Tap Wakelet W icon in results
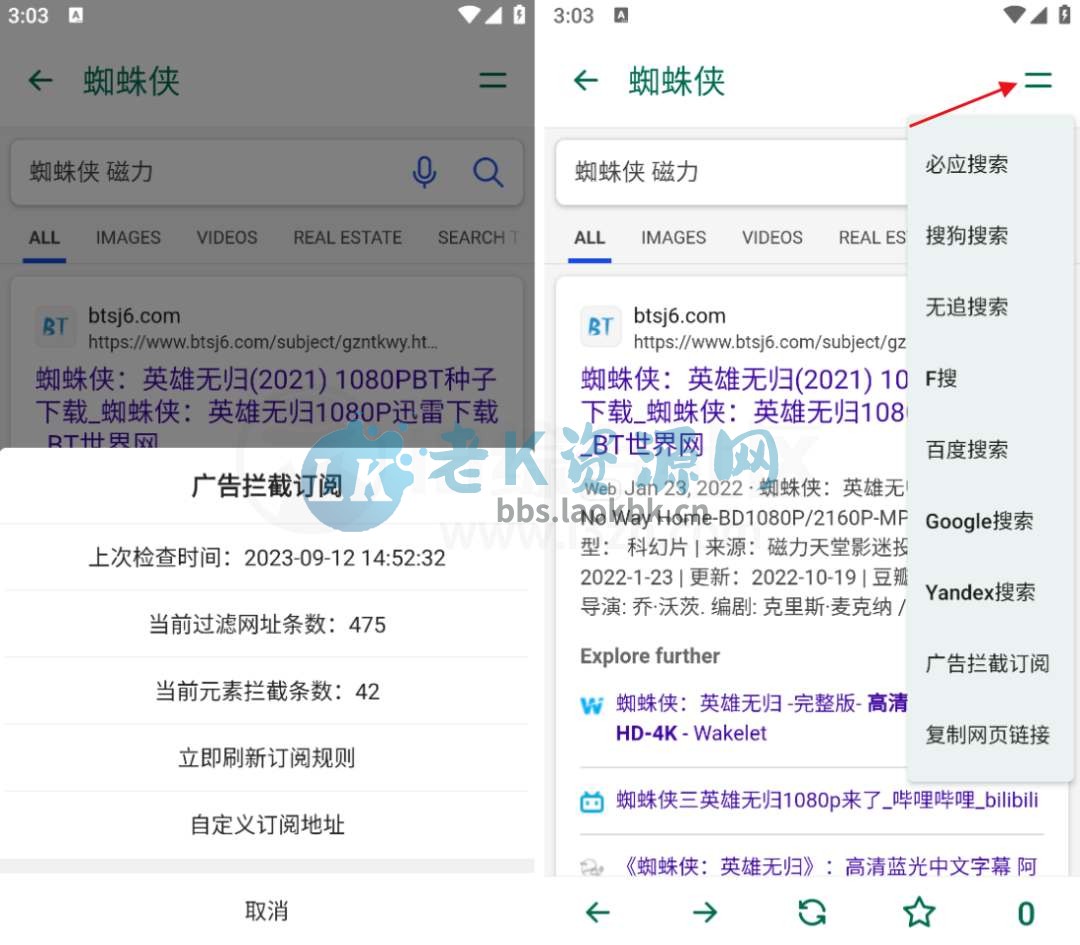 point(592,705)
